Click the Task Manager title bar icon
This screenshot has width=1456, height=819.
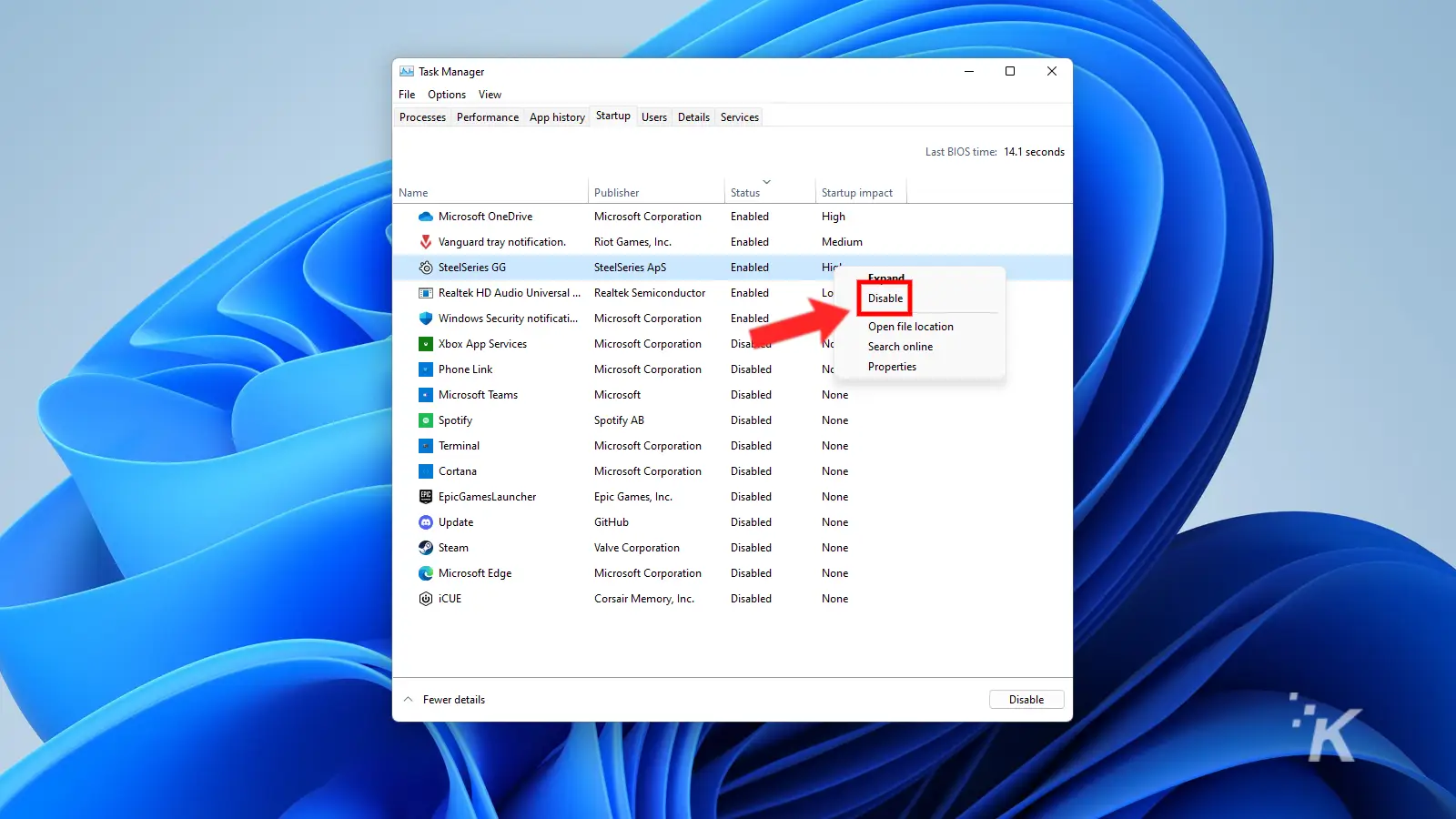coord(407,72)
